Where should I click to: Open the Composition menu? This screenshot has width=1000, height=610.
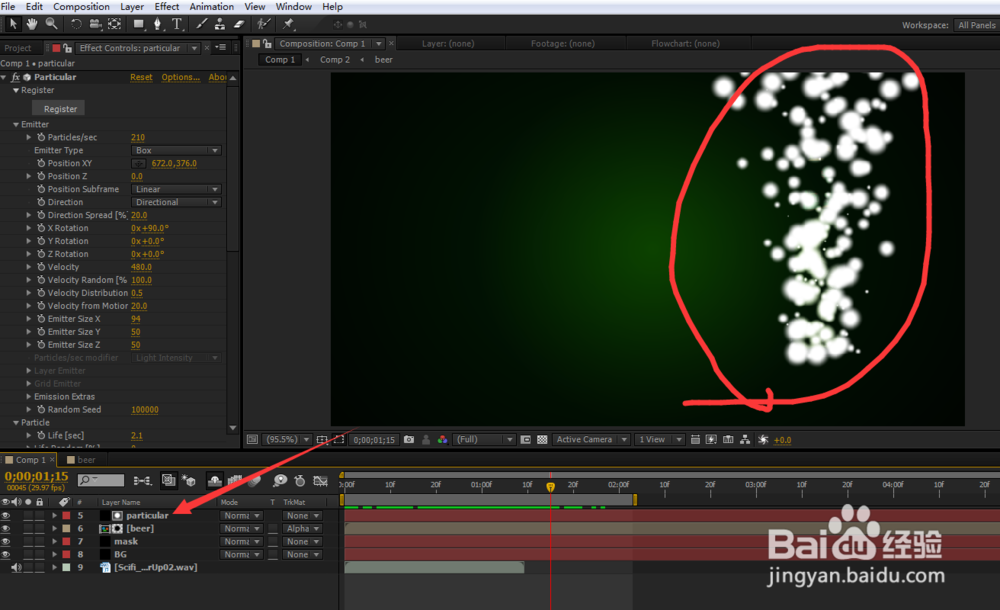[x=81, y=6]
